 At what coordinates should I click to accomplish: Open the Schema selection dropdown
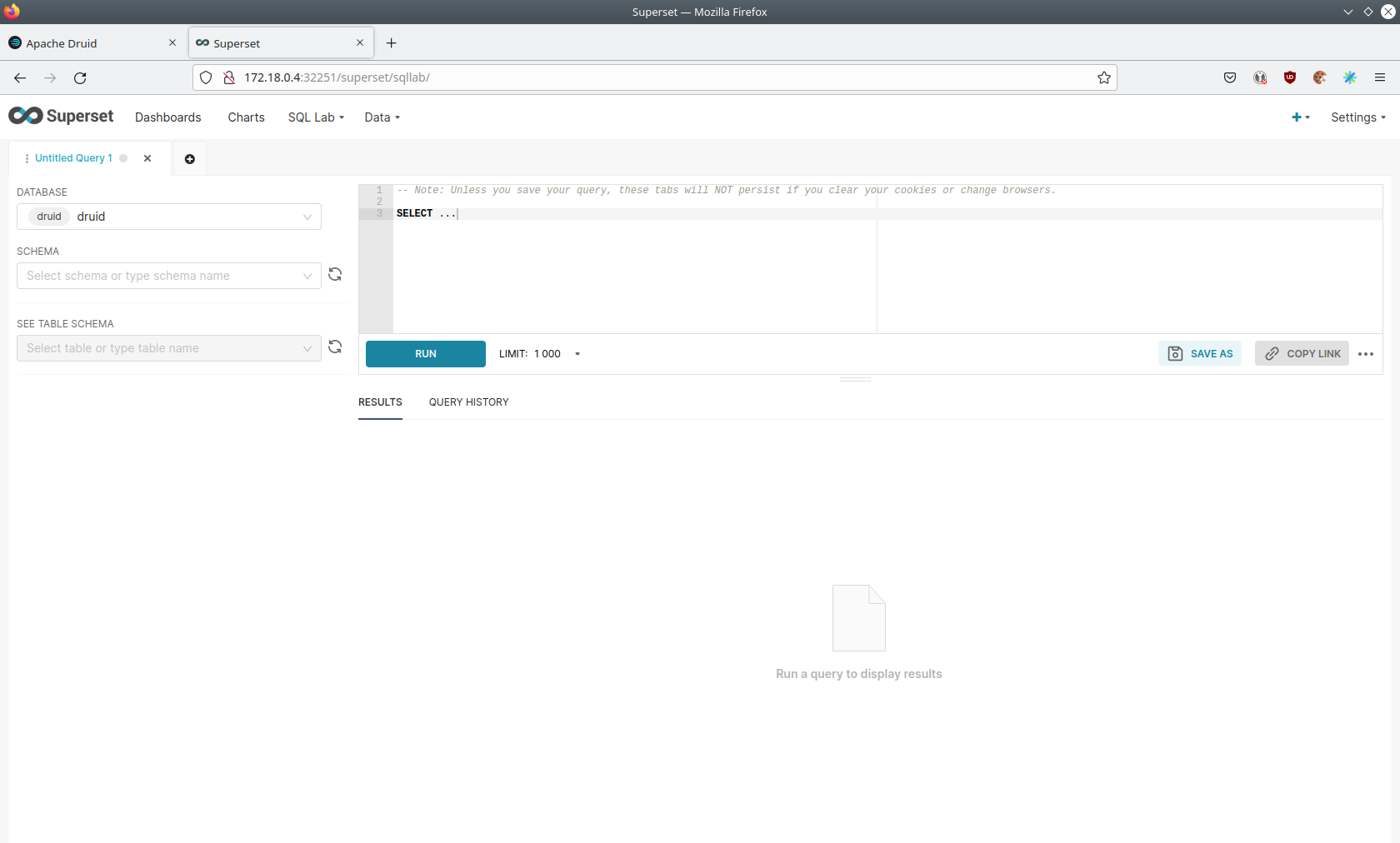169,276
